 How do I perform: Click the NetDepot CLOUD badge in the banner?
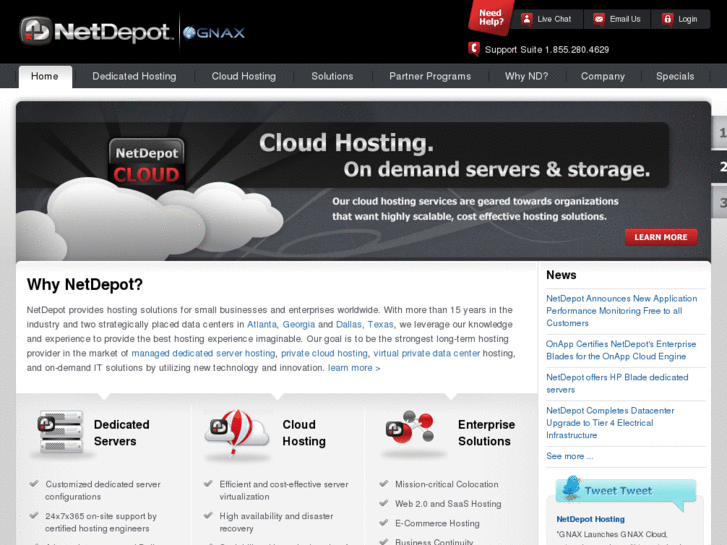[147, 163]
